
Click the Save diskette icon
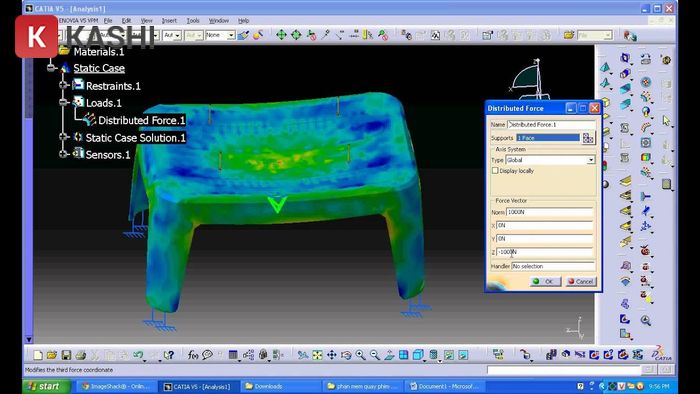(66, 355)
